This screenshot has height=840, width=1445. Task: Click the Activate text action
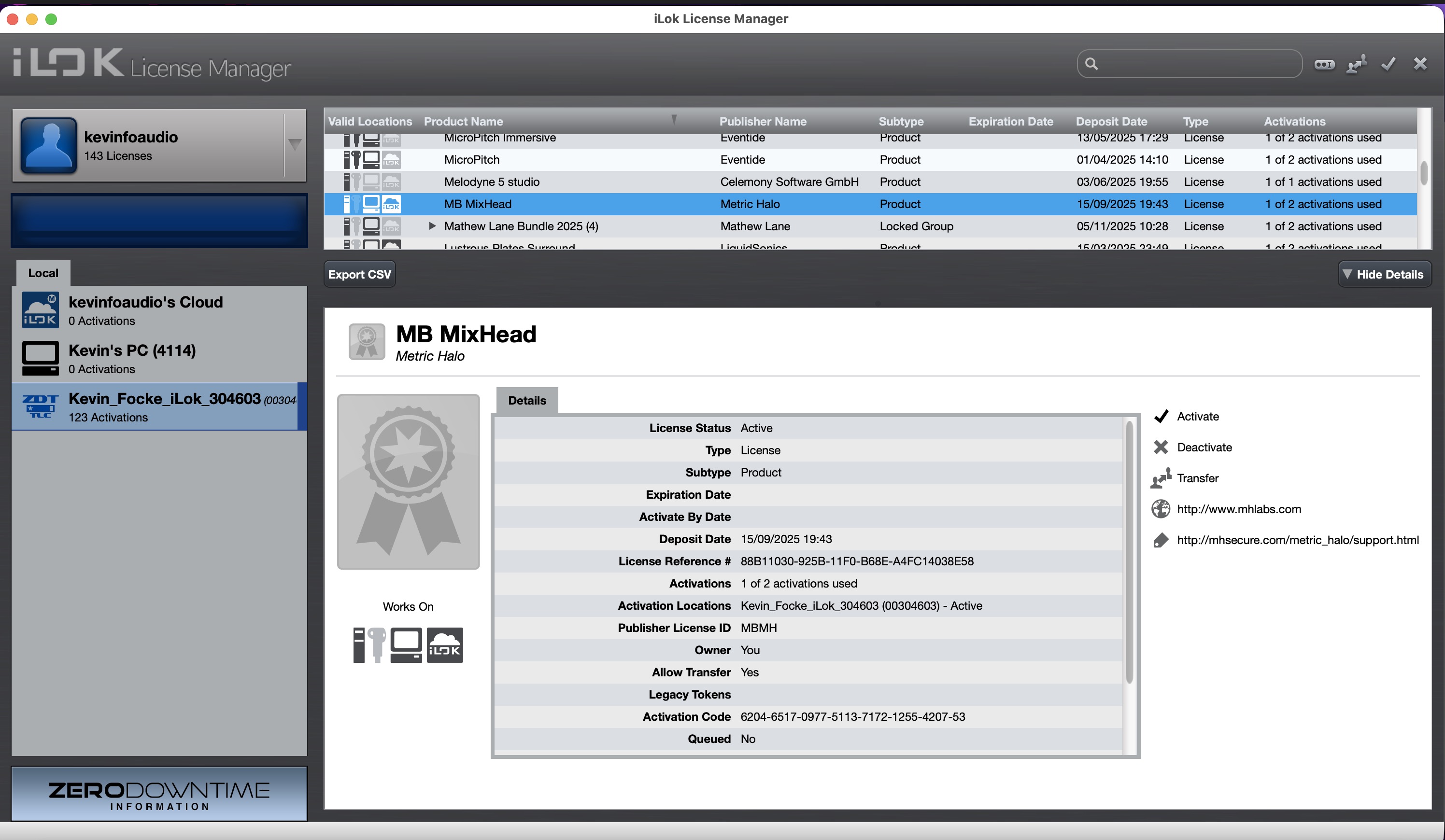click(x=1198, y=417)
